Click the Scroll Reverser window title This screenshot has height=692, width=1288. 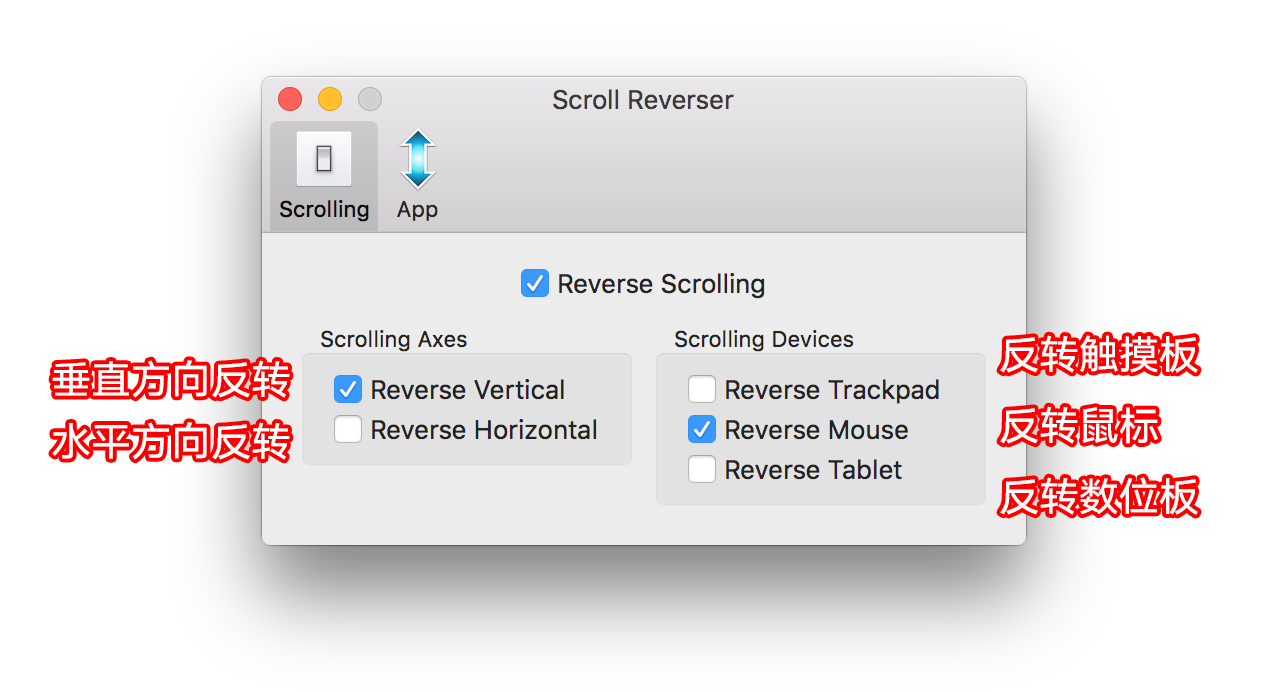coord(643,100)
